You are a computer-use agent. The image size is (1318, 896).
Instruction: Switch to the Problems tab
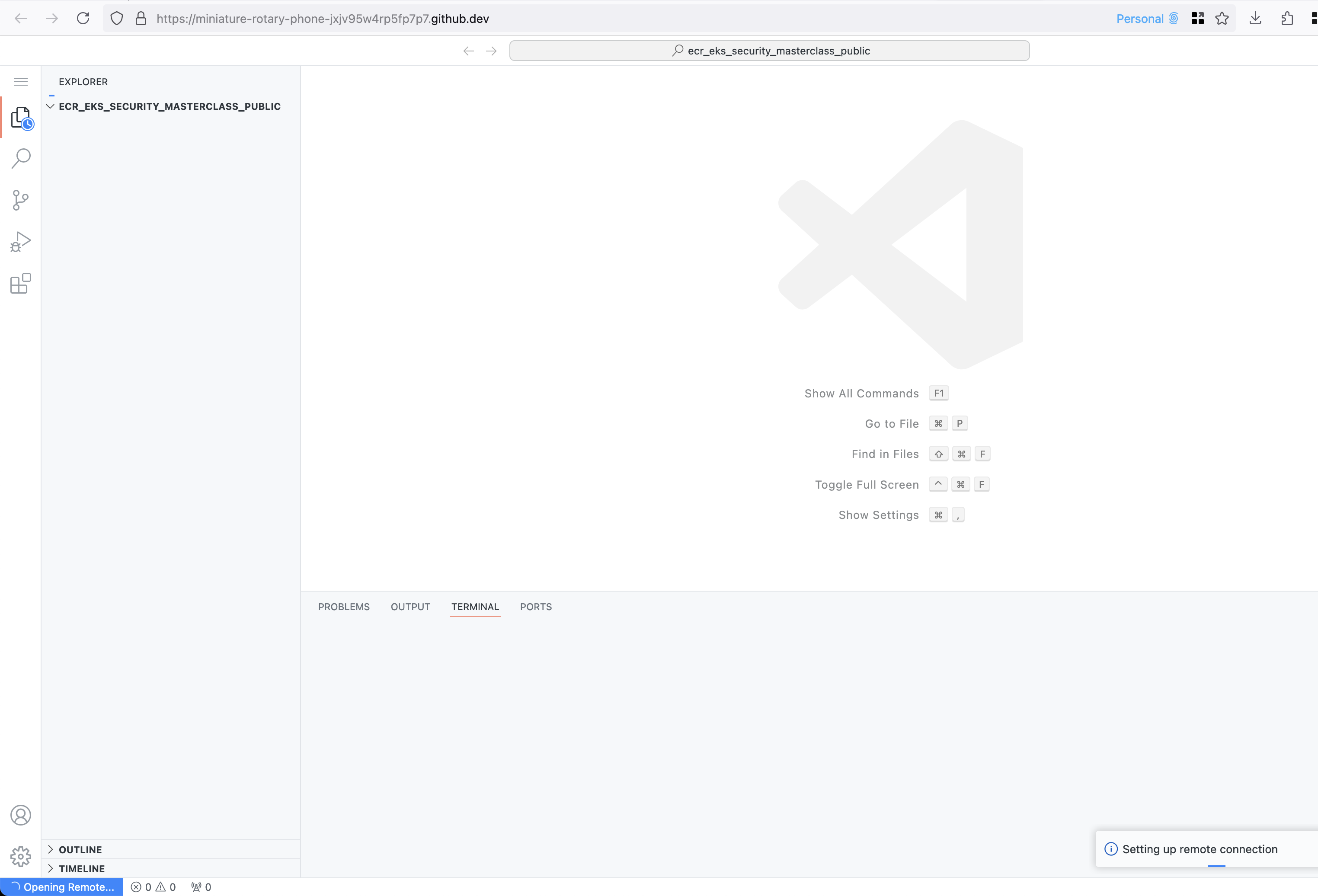pyautogui.click(x=344, y=607)
